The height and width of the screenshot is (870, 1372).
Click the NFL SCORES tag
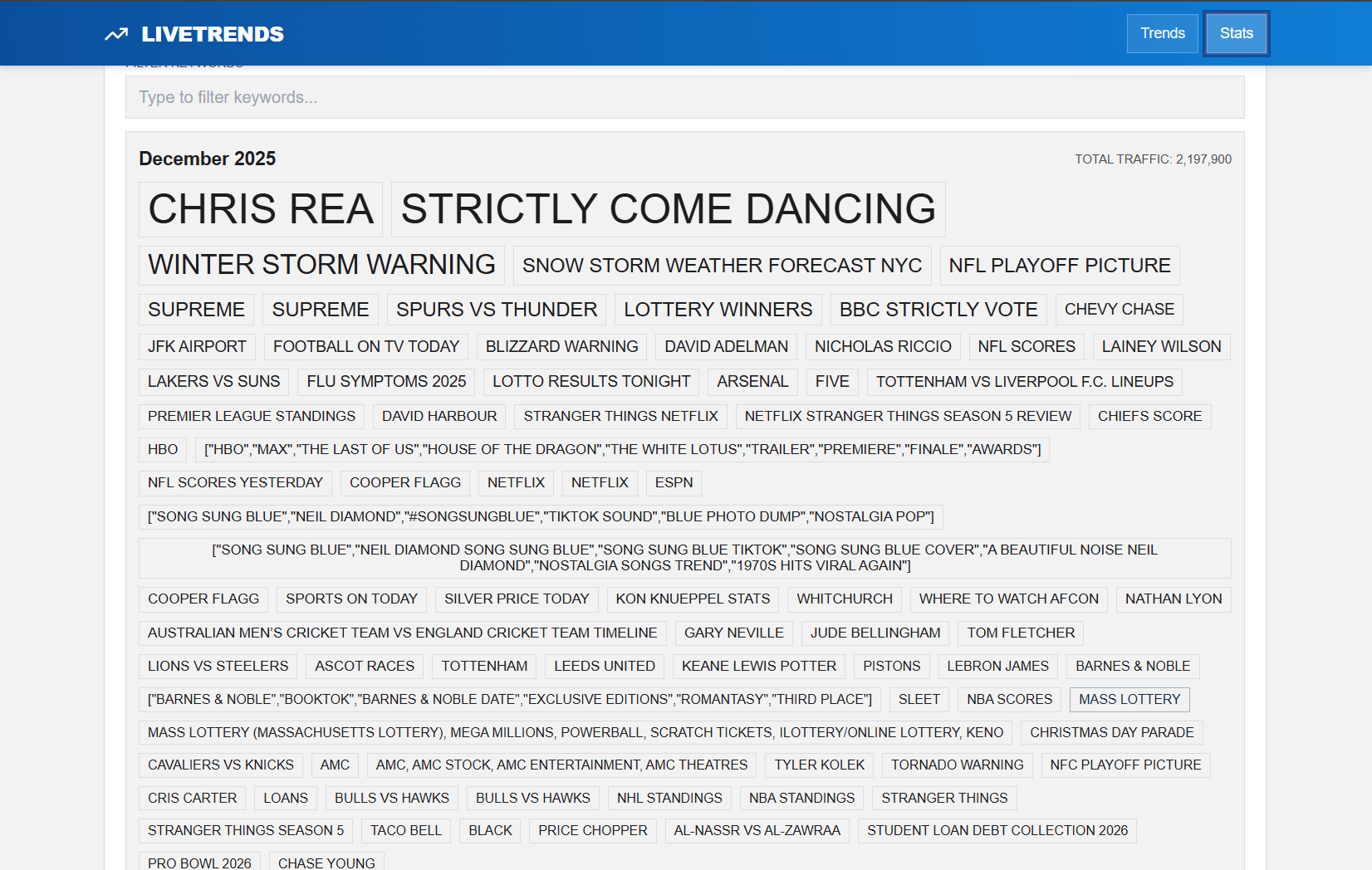click(1027, 347)
